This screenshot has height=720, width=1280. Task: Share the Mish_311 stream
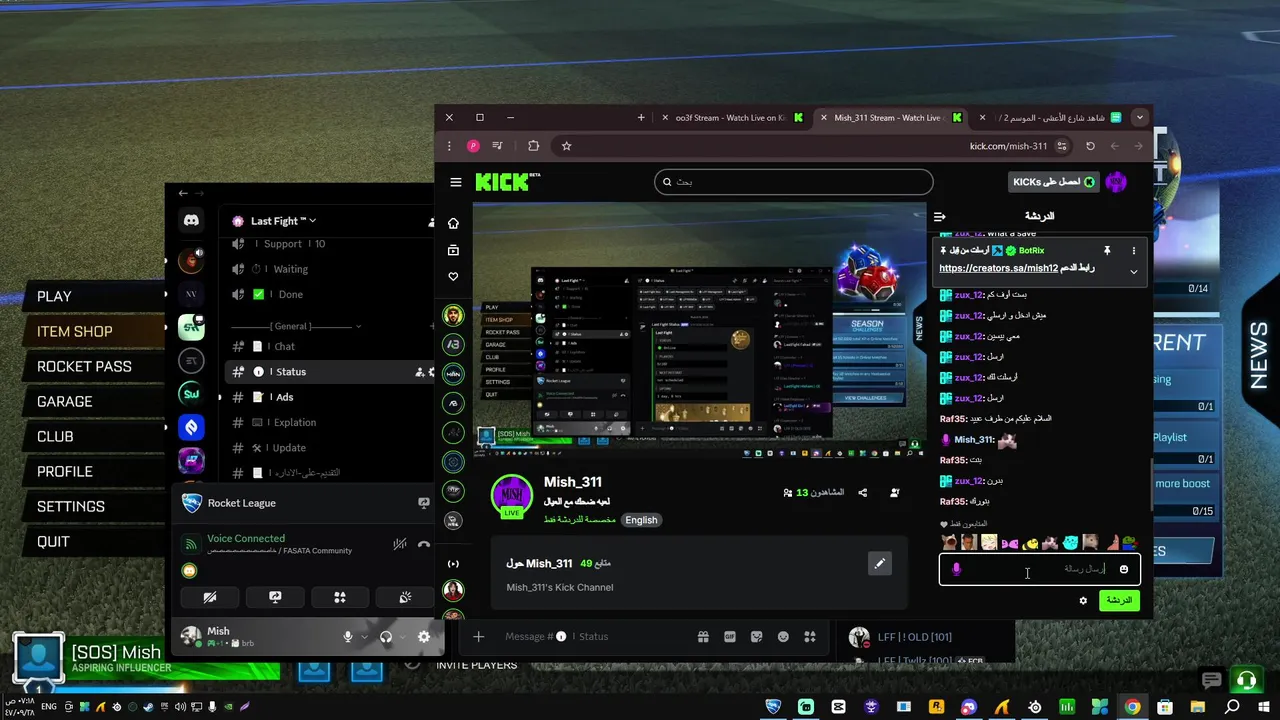click(863, 492)
